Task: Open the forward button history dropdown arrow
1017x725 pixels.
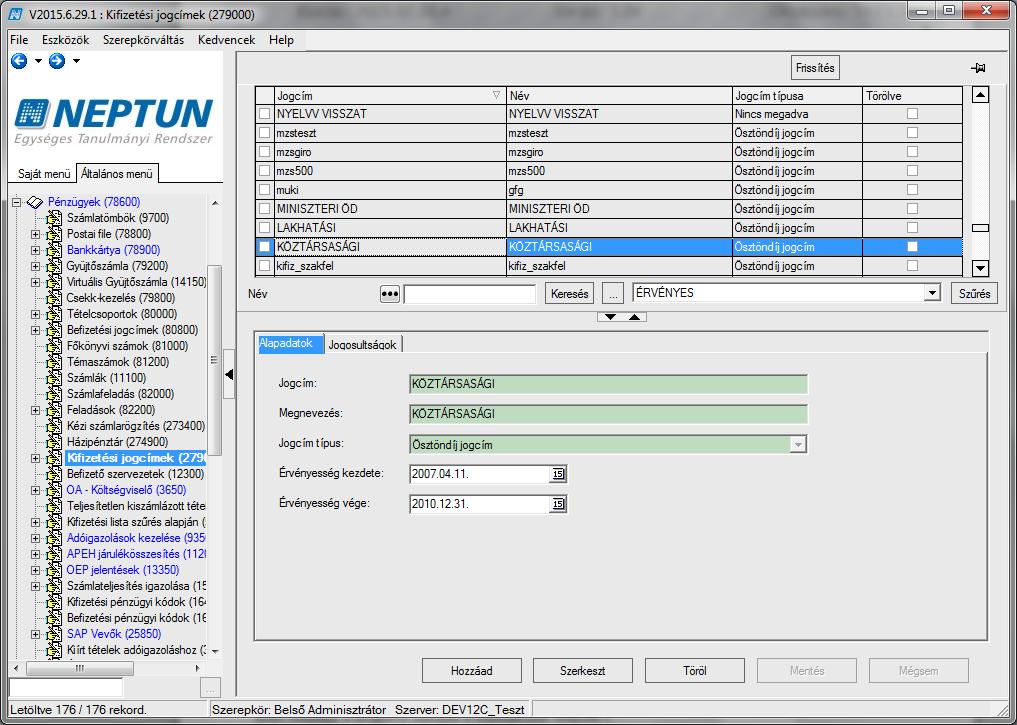Action: pyautogui.click(x=77, y=61)
